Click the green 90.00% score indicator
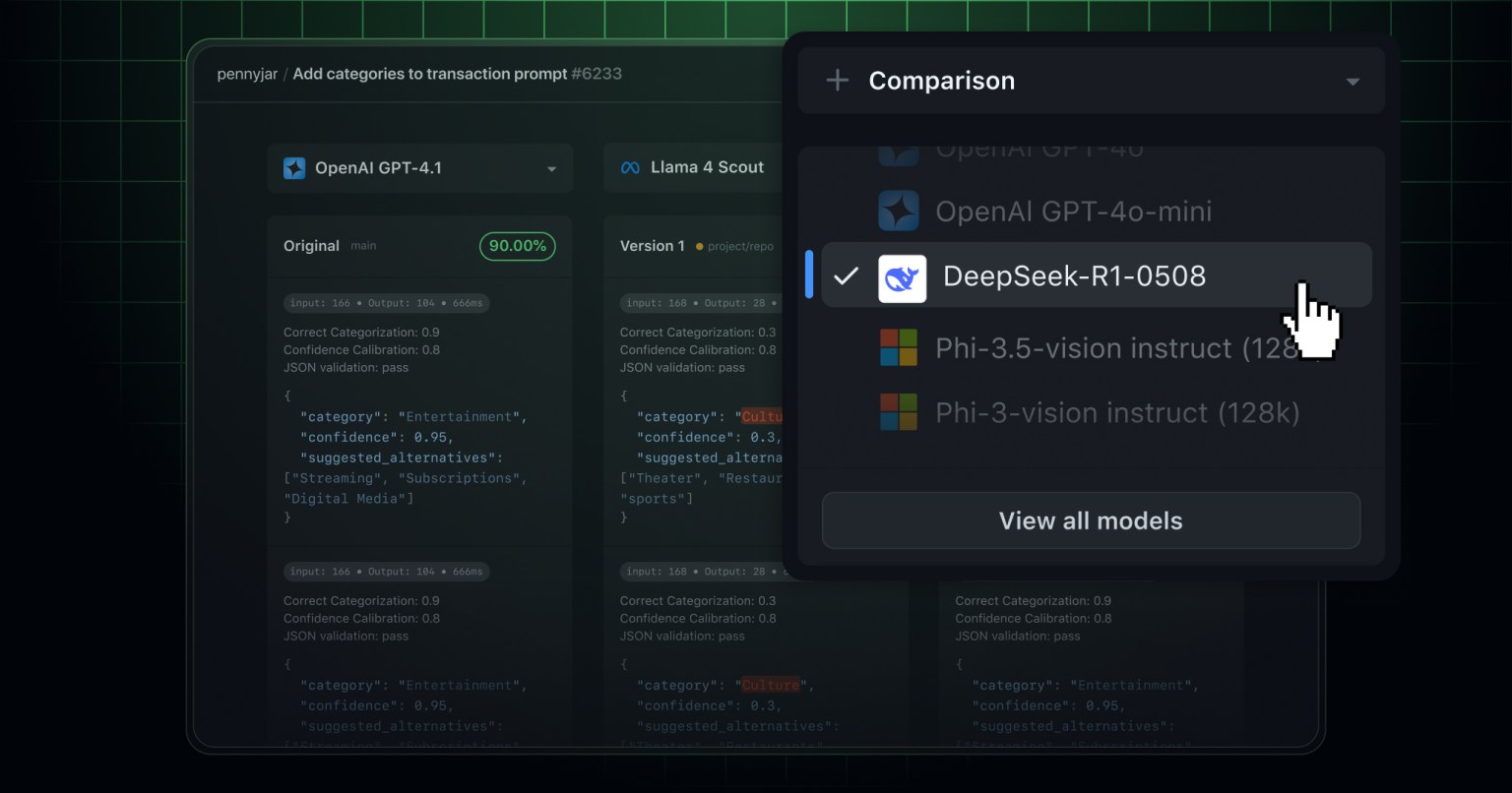The image size is (1512, 793). [x=517, y=245]
